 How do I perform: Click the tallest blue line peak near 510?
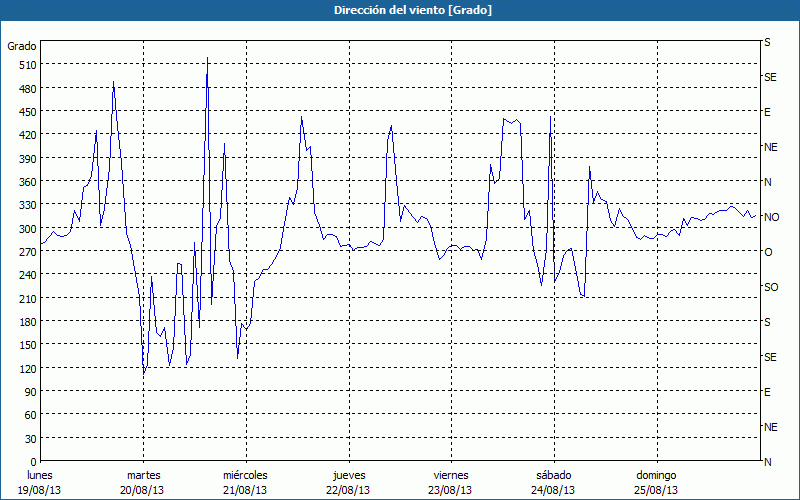tap(207, 59)
